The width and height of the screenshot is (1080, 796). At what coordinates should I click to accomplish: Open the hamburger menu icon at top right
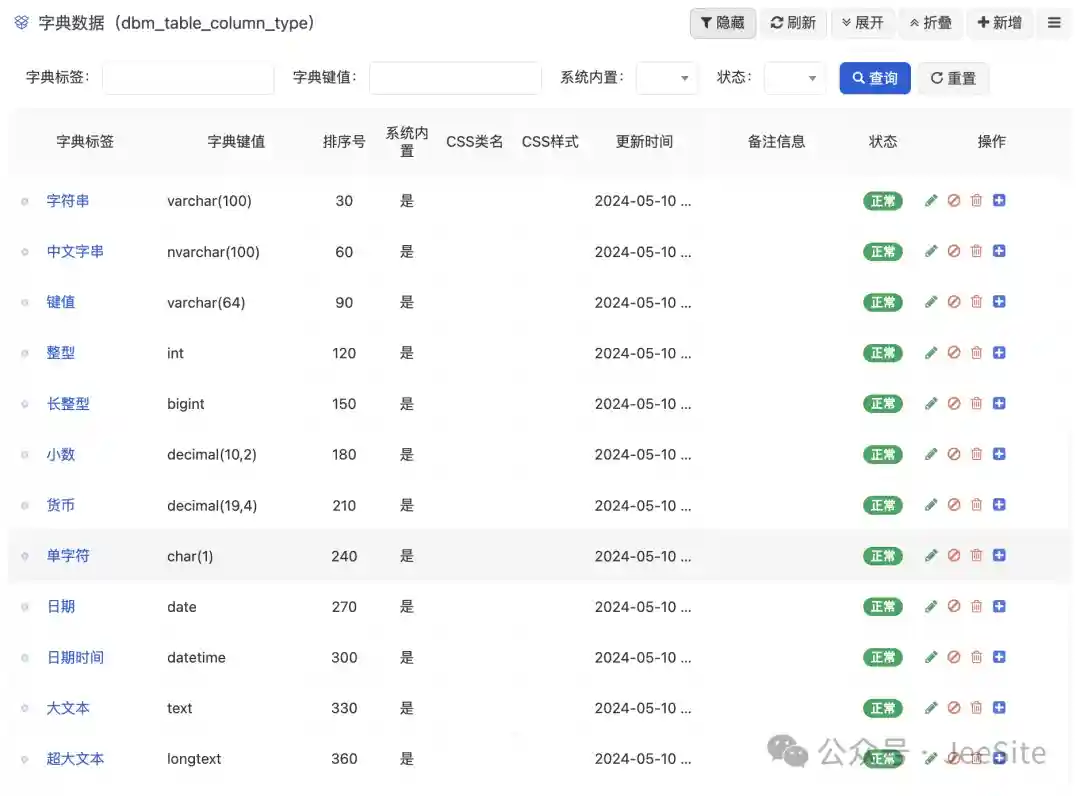pyautogui.click(x=1054, y=23)
